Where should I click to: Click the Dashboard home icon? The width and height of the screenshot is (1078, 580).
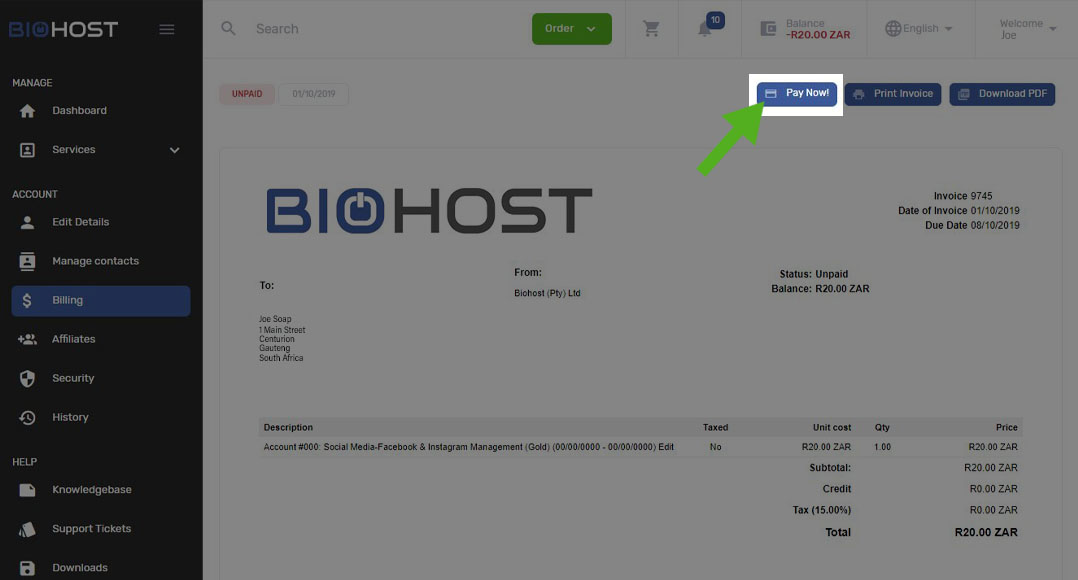pyautogui.click(x=28, y=111)
